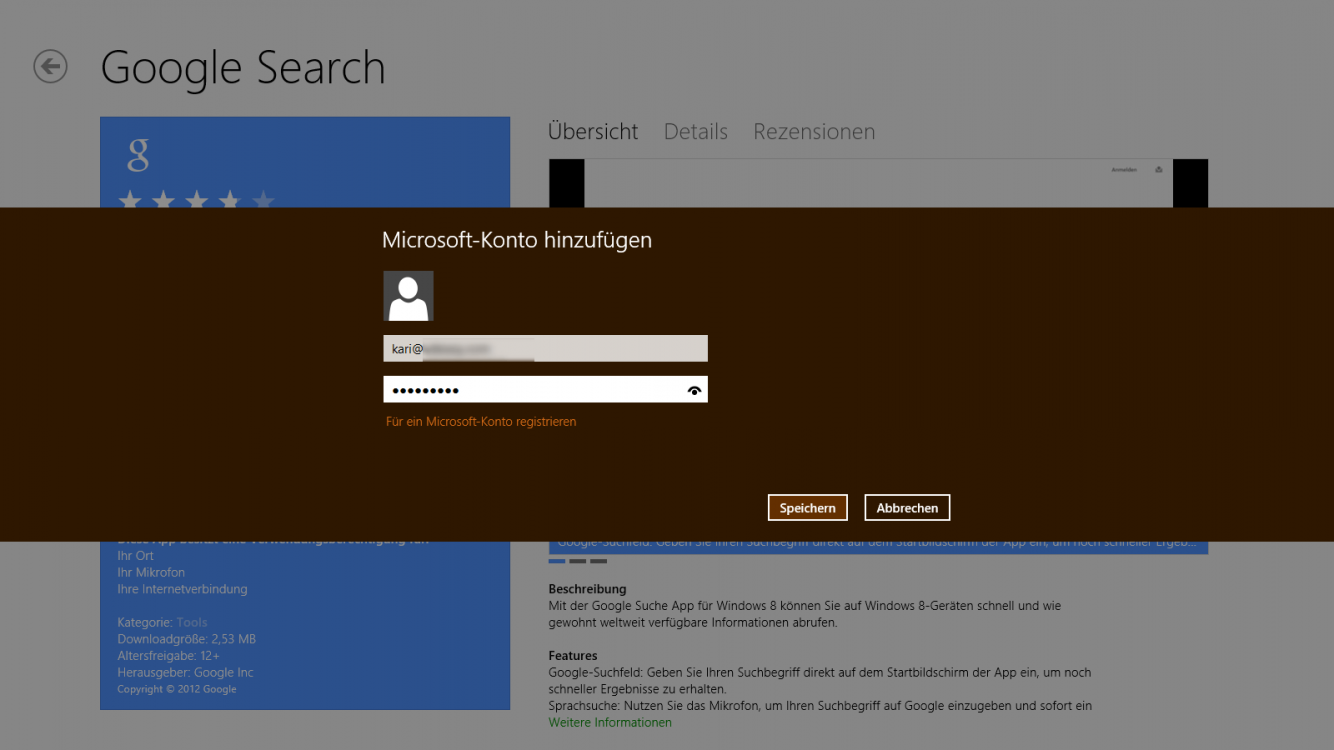The height and width of the screenshot is (750, 1334).
Task: Click the Abbrechen button
Action: pyautogui.click(x=906, y=507)
